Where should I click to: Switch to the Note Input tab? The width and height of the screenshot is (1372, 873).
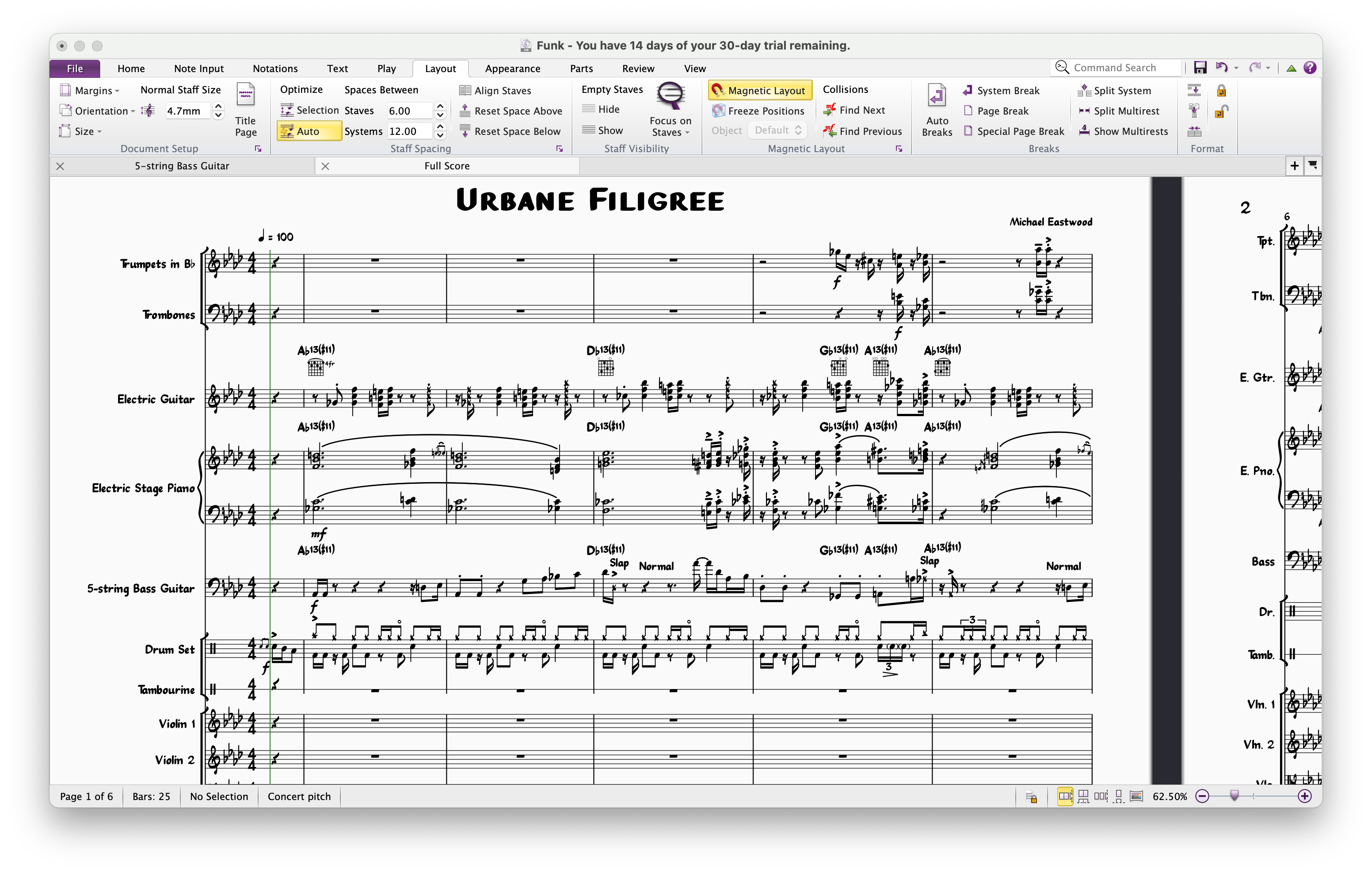pos(199,69)
